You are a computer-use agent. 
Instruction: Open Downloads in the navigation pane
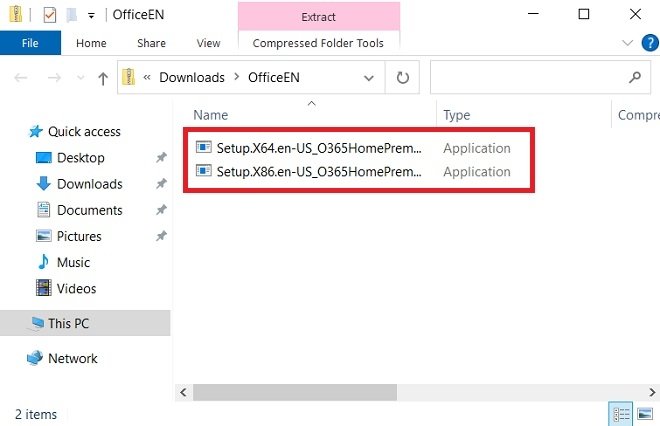coord(90,184)
